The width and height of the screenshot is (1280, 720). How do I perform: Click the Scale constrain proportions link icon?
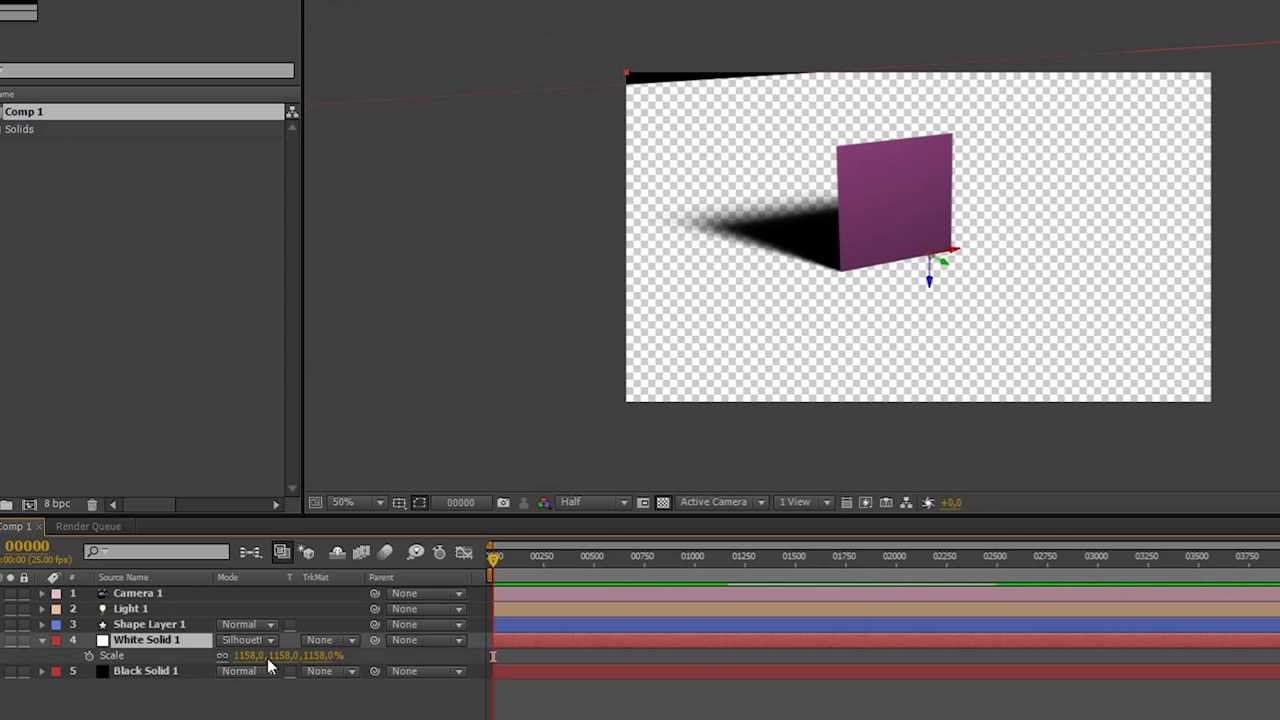click(x=222, y=656)
